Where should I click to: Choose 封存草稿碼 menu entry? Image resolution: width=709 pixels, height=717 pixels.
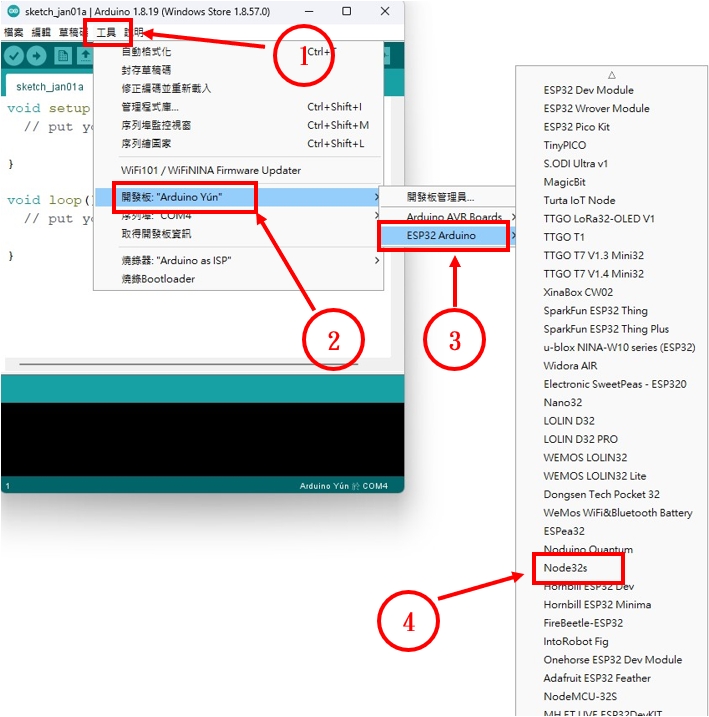(x=238, y=70)
